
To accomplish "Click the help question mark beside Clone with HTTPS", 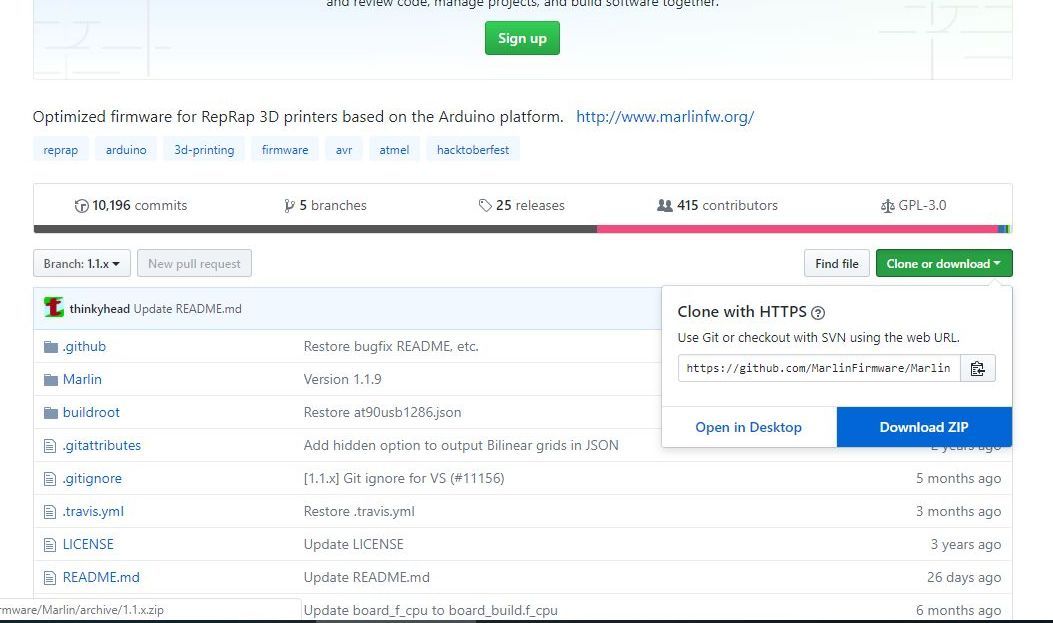I will pyautogui.click(x=818, y=312).
